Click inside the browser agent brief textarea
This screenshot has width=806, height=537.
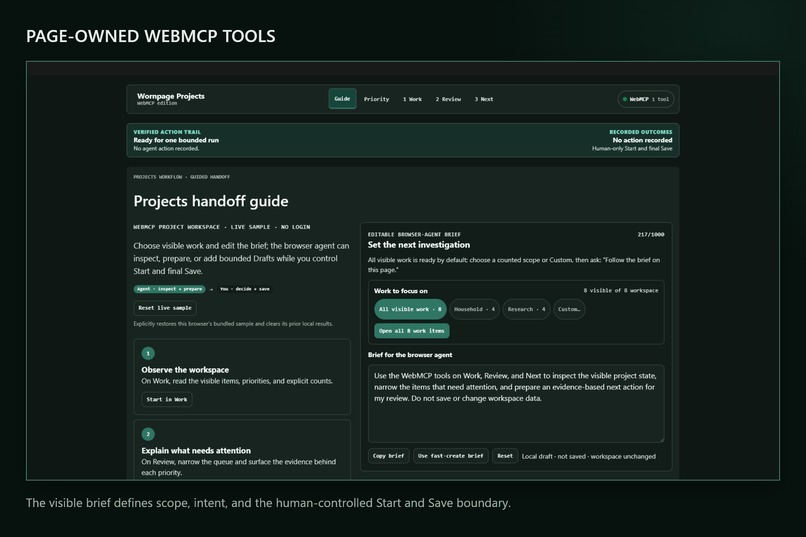(x=516, y=403)
